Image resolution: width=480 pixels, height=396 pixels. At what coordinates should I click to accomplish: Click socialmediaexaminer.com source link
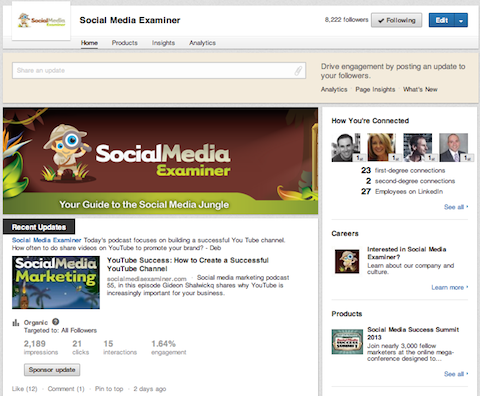(x=147, y=279)
